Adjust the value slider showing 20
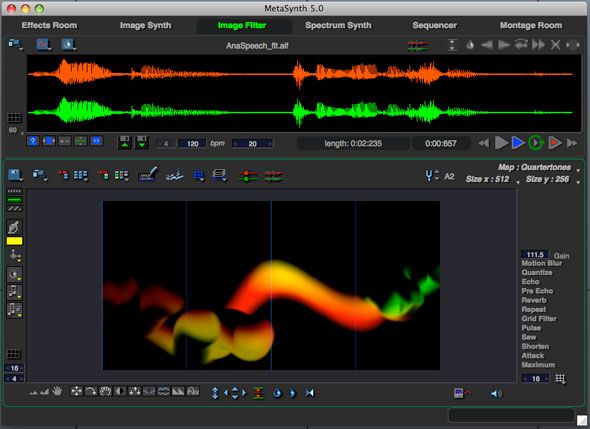 point(252,143)
